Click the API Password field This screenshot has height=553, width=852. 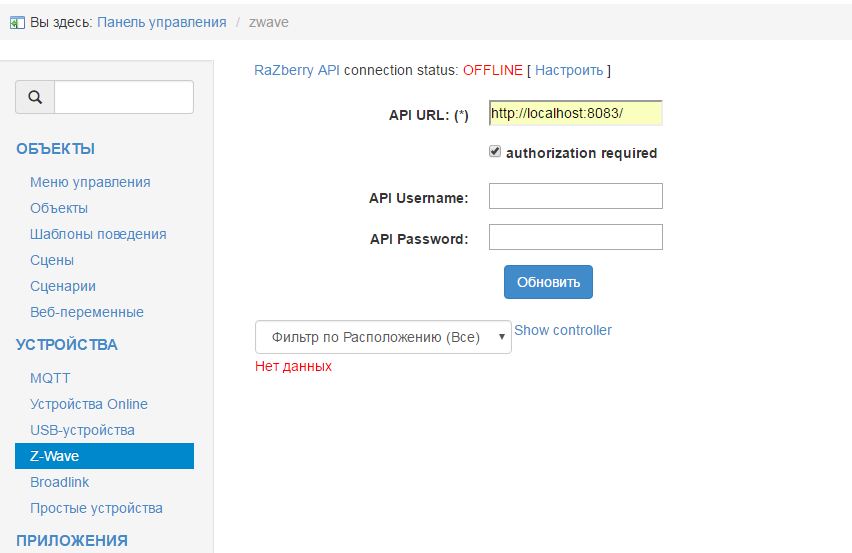575,237
